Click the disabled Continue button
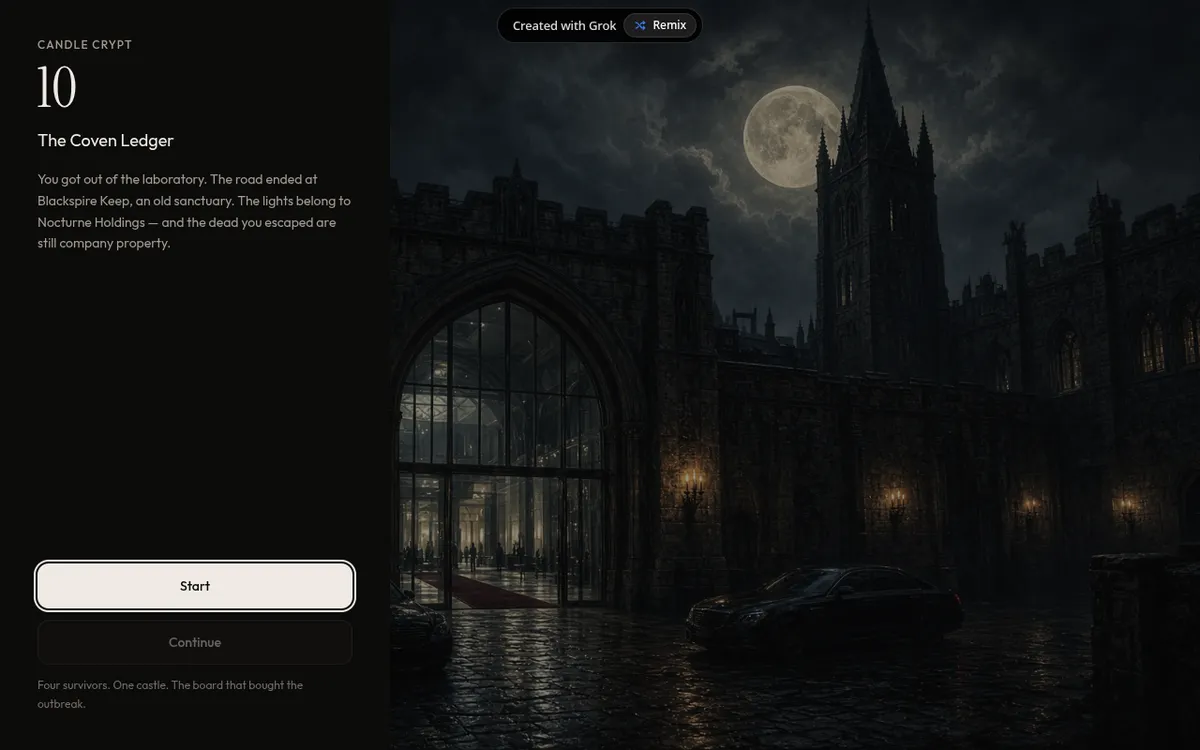 [195, 642]
